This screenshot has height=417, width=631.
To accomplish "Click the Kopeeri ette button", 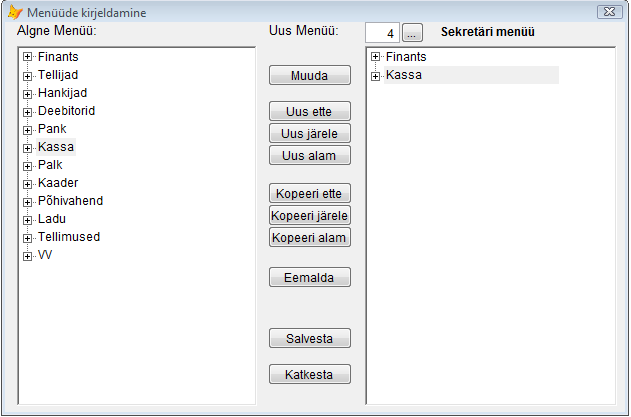I will click(309, 193).
